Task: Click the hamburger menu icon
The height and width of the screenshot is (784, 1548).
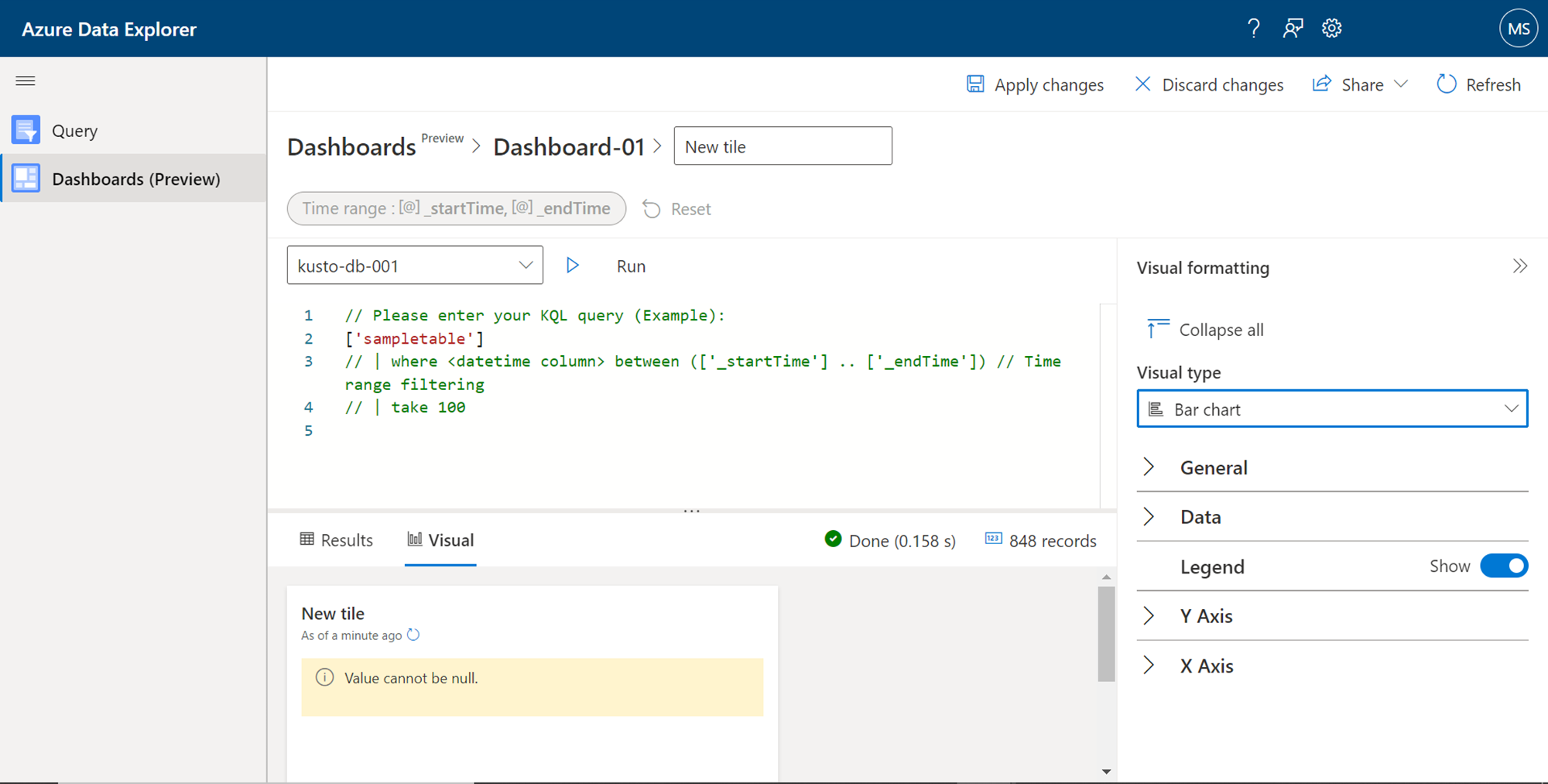Action: point(26,80)
